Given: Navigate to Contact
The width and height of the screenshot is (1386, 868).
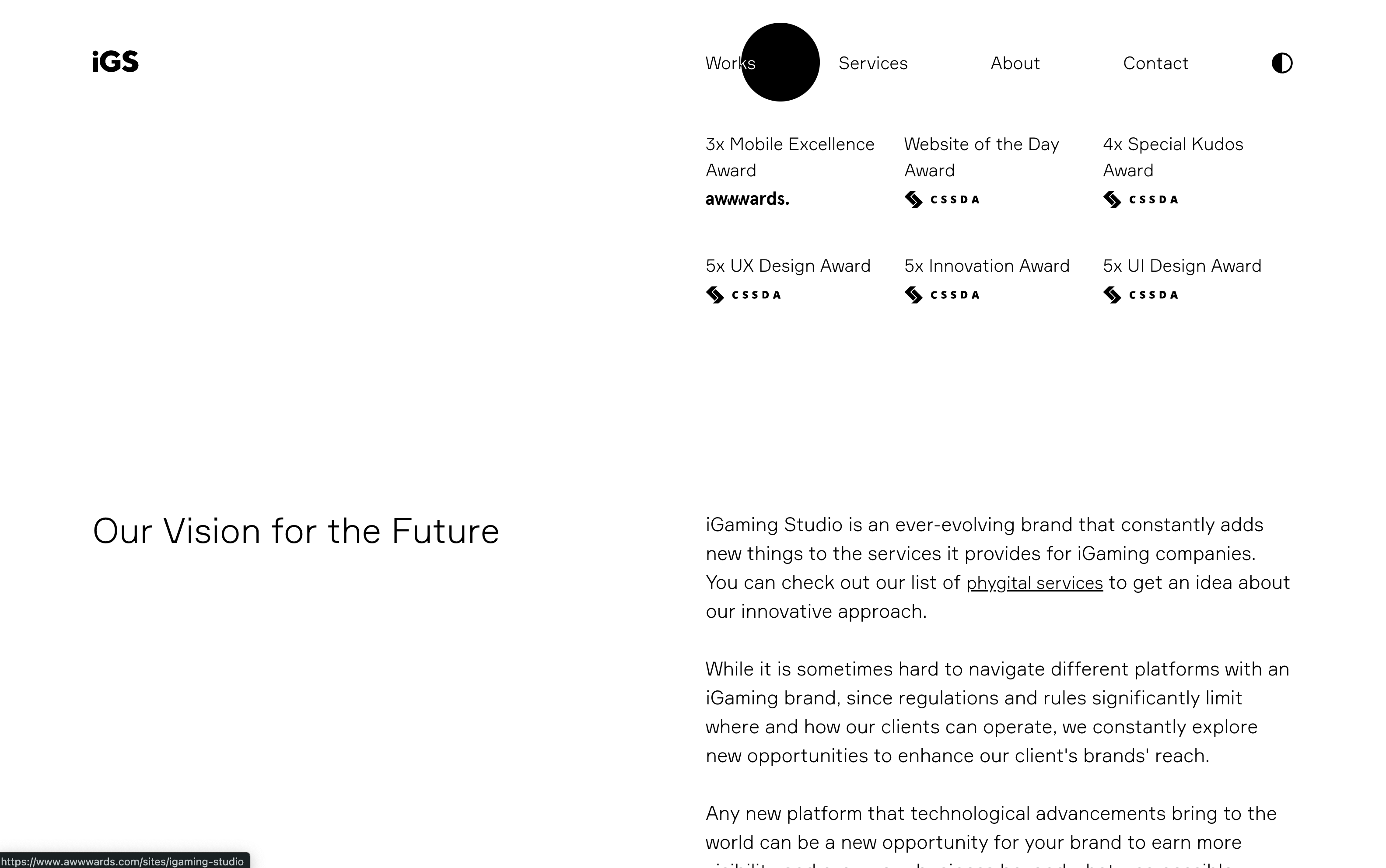Looking at the screenshot, I should point(1155,63).
